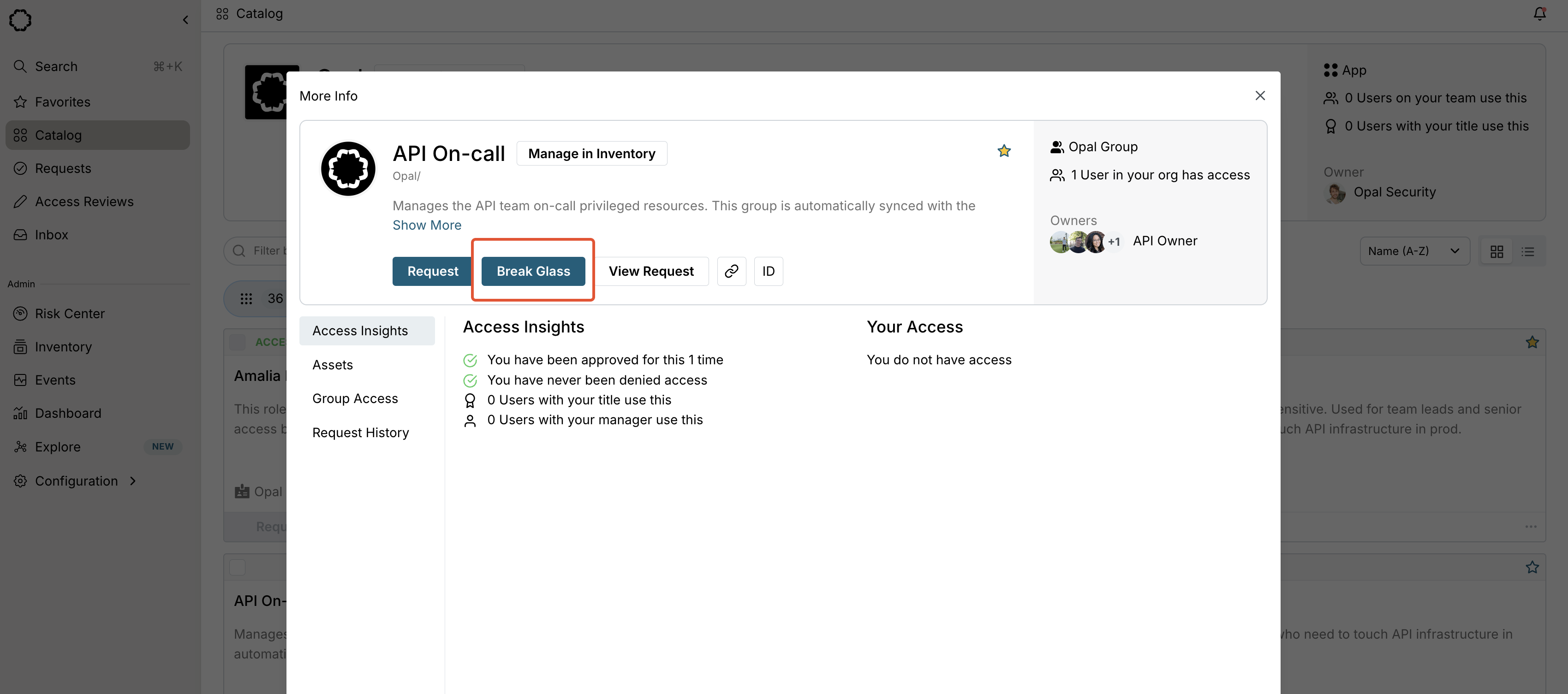This screenshot has height=694, width=1568.
Task: Close the More Info dialog
Action: point(1260,95)
